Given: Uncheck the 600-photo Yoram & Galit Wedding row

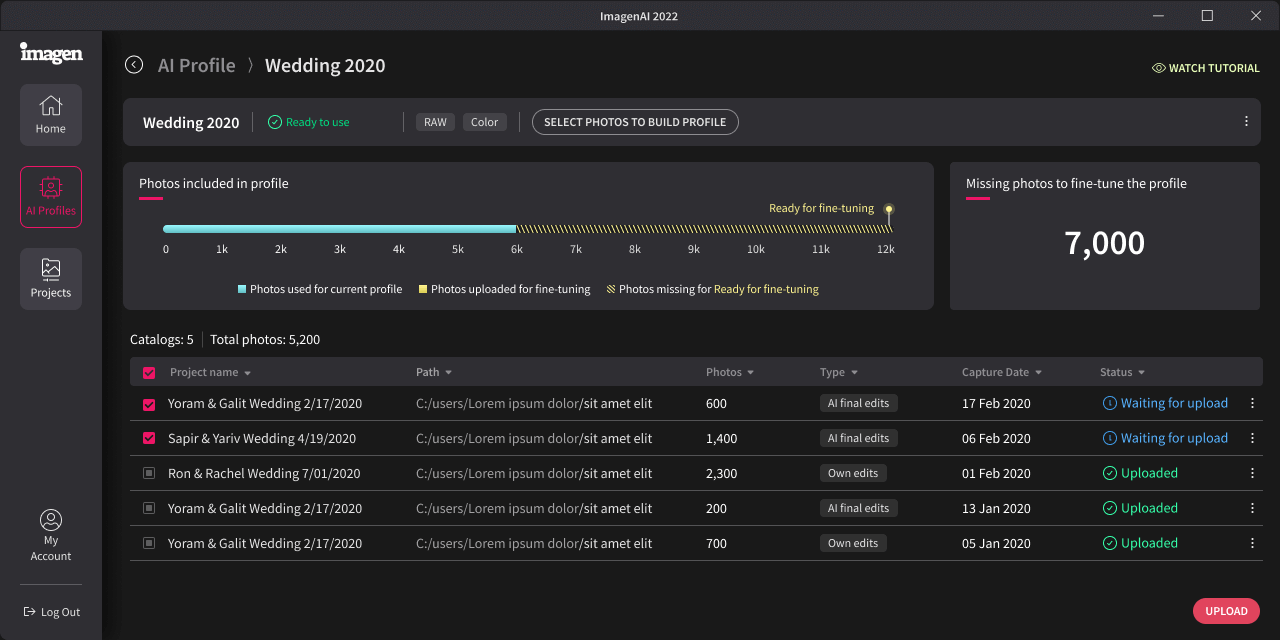Looking at the screenshot, I should 149,404.
